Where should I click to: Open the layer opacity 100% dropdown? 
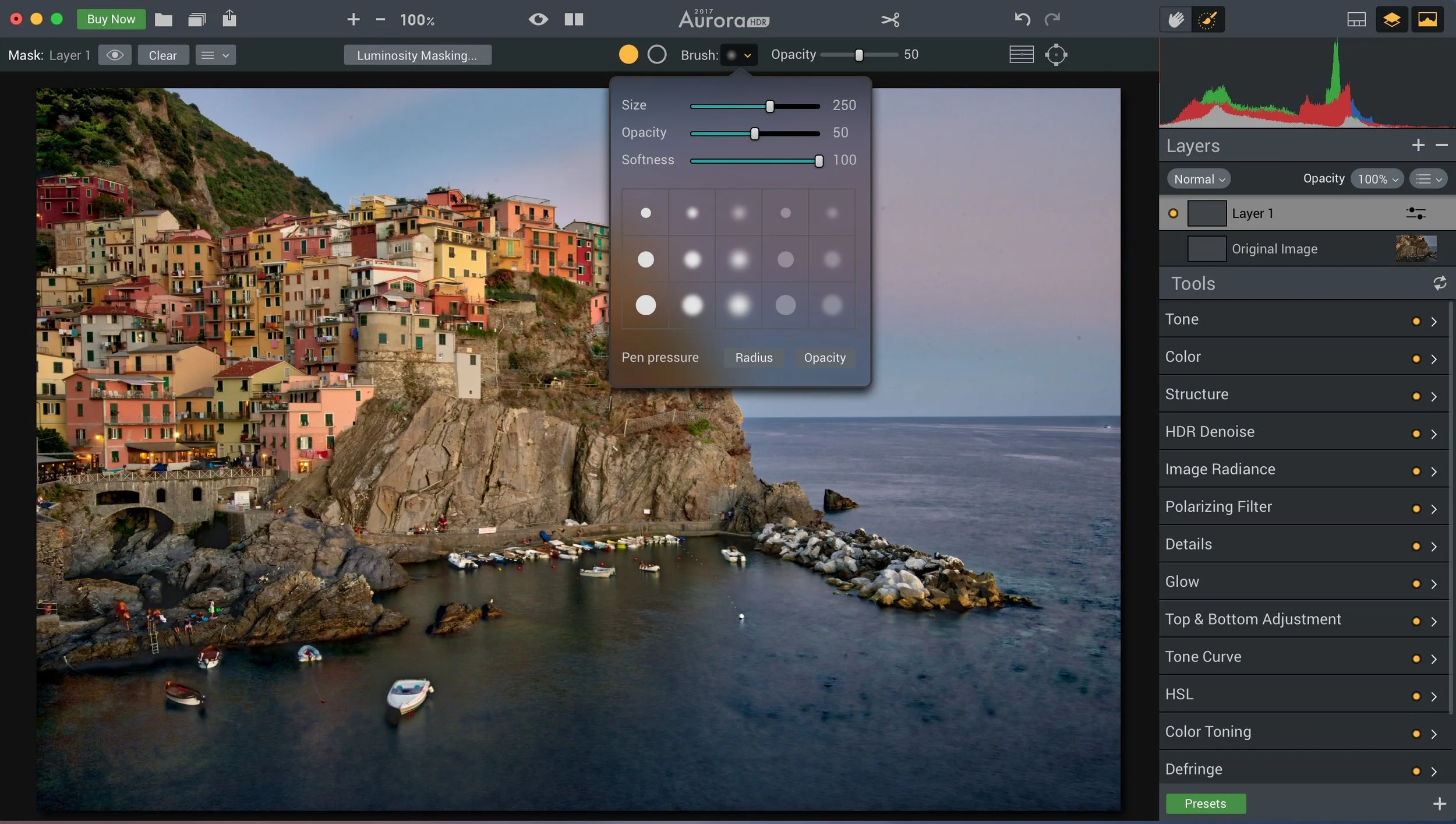pyautogui.click(x=1377, y=179)
